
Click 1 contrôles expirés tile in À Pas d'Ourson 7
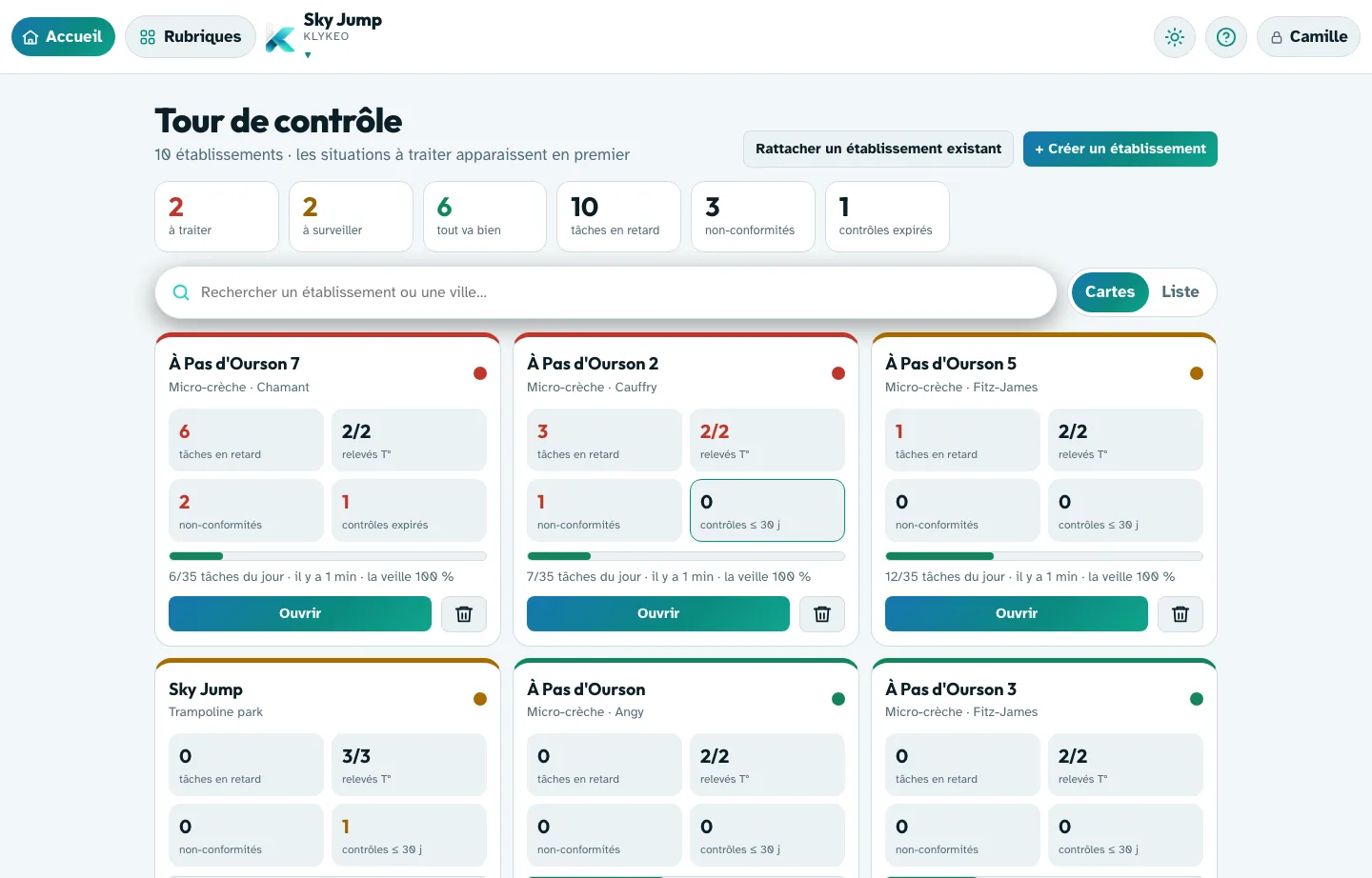[x=409, y=510]
